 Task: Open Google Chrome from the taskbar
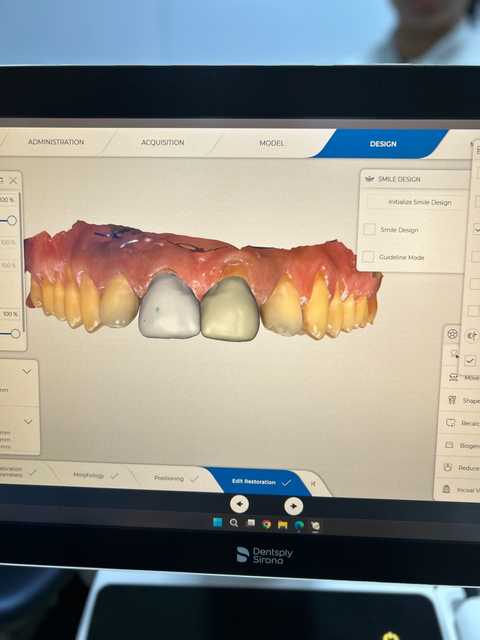click(267, 524)
